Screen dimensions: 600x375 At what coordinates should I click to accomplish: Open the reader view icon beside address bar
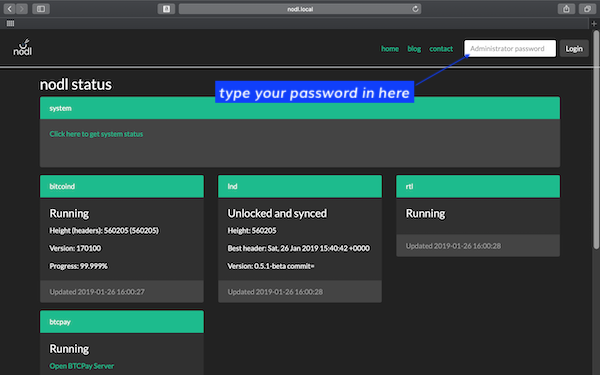[x=166, y=9]
